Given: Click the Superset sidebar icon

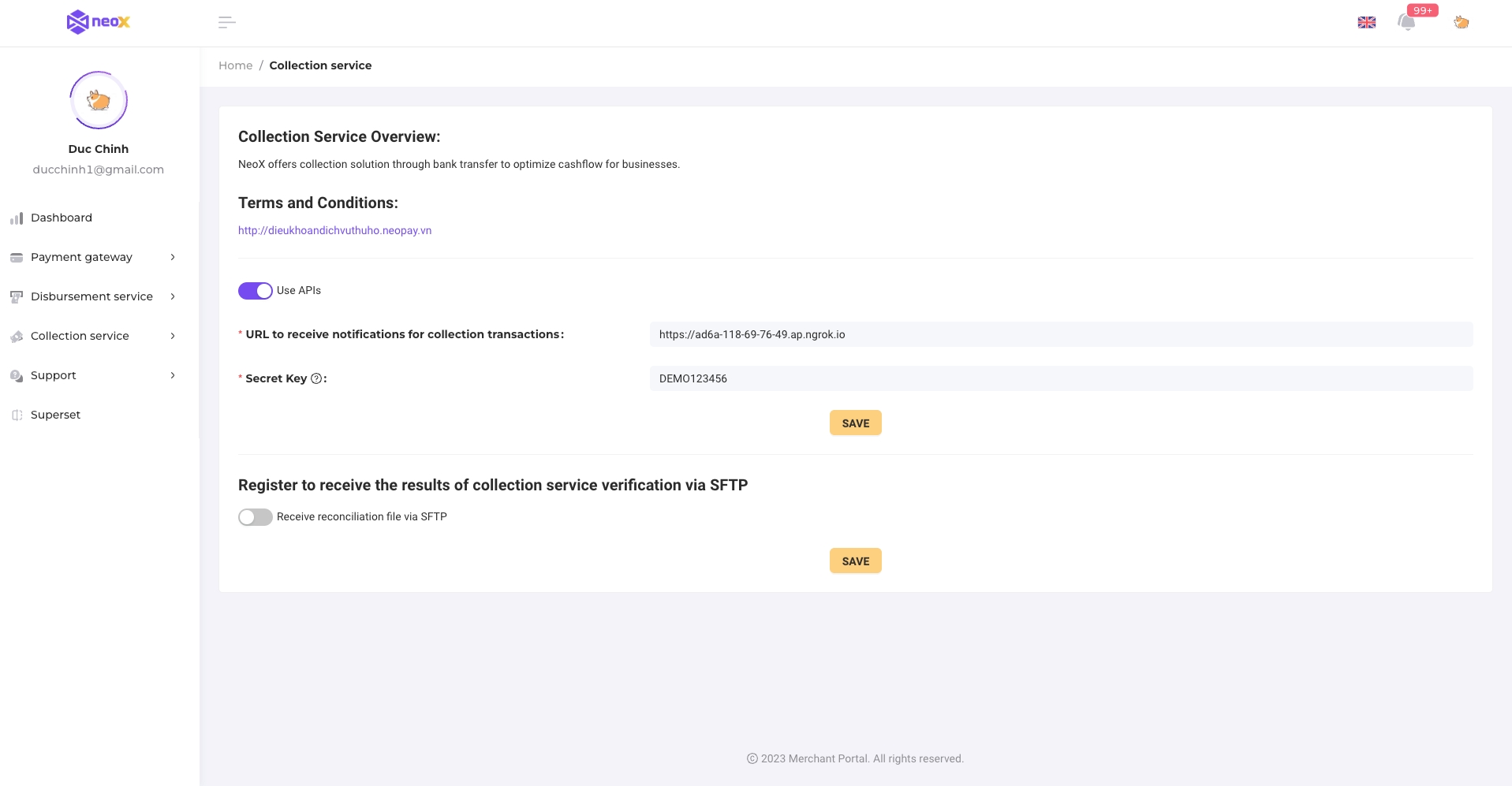Looking at the screenshot, I should tap(17, 415).
